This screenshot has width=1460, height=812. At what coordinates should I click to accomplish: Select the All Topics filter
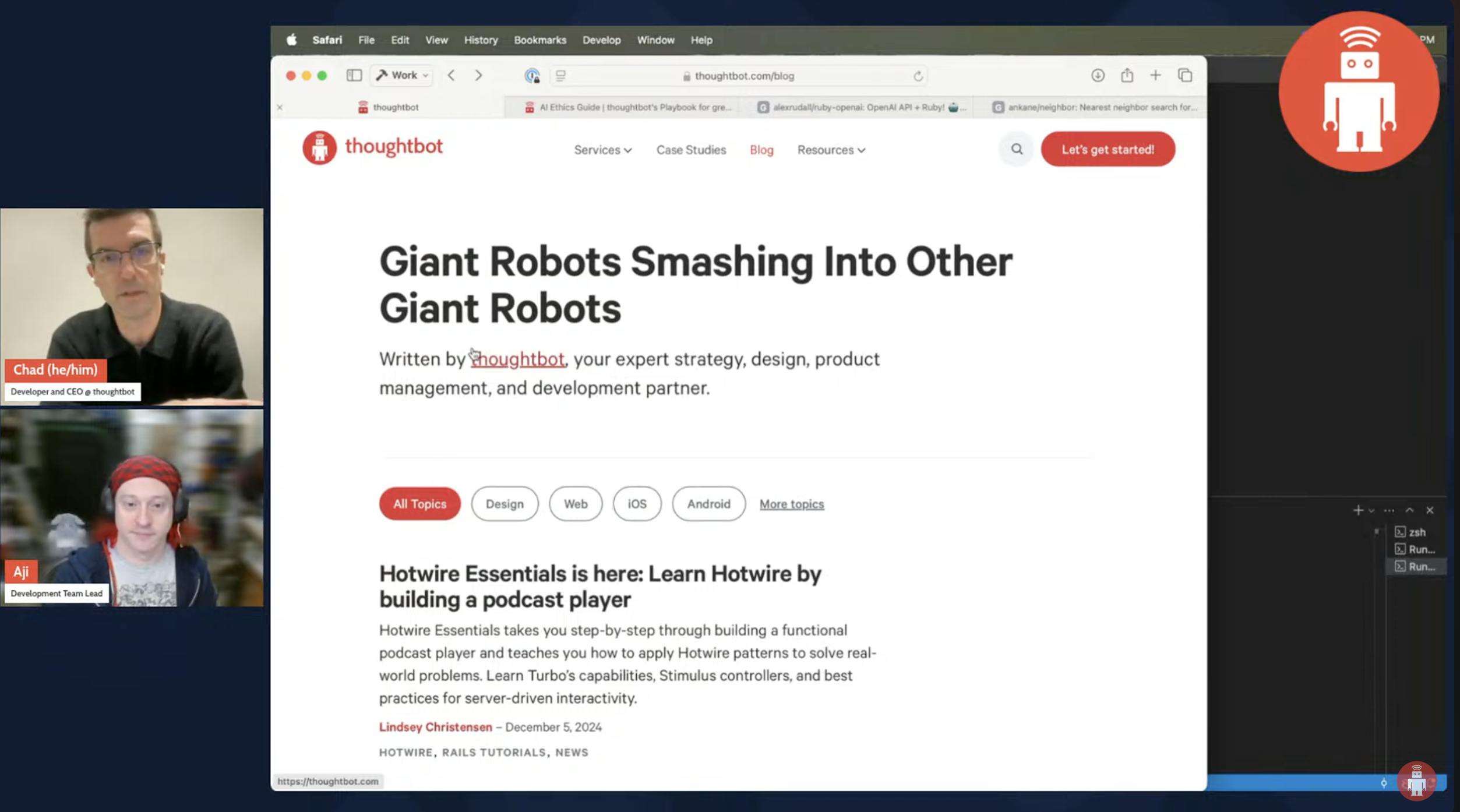(x=419, y=504)
